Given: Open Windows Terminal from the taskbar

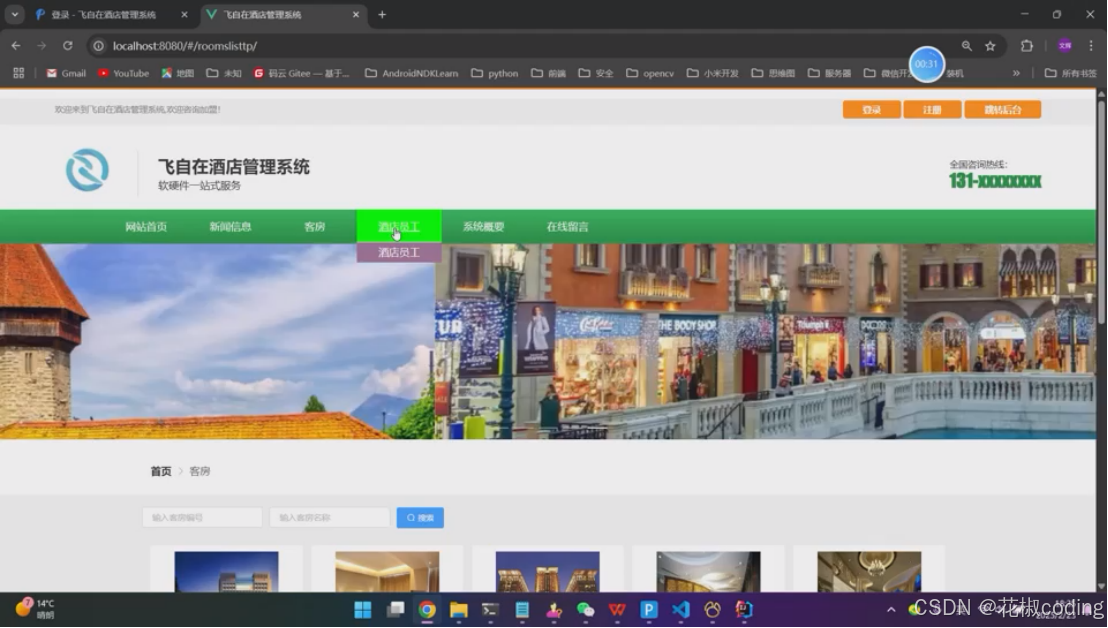Looking at the screenshot, I should coord(489,609).
